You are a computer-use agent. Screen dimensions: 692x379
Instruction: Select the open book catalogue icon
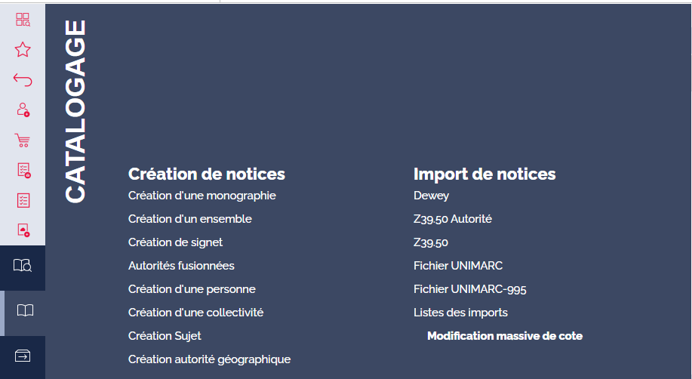25,311
